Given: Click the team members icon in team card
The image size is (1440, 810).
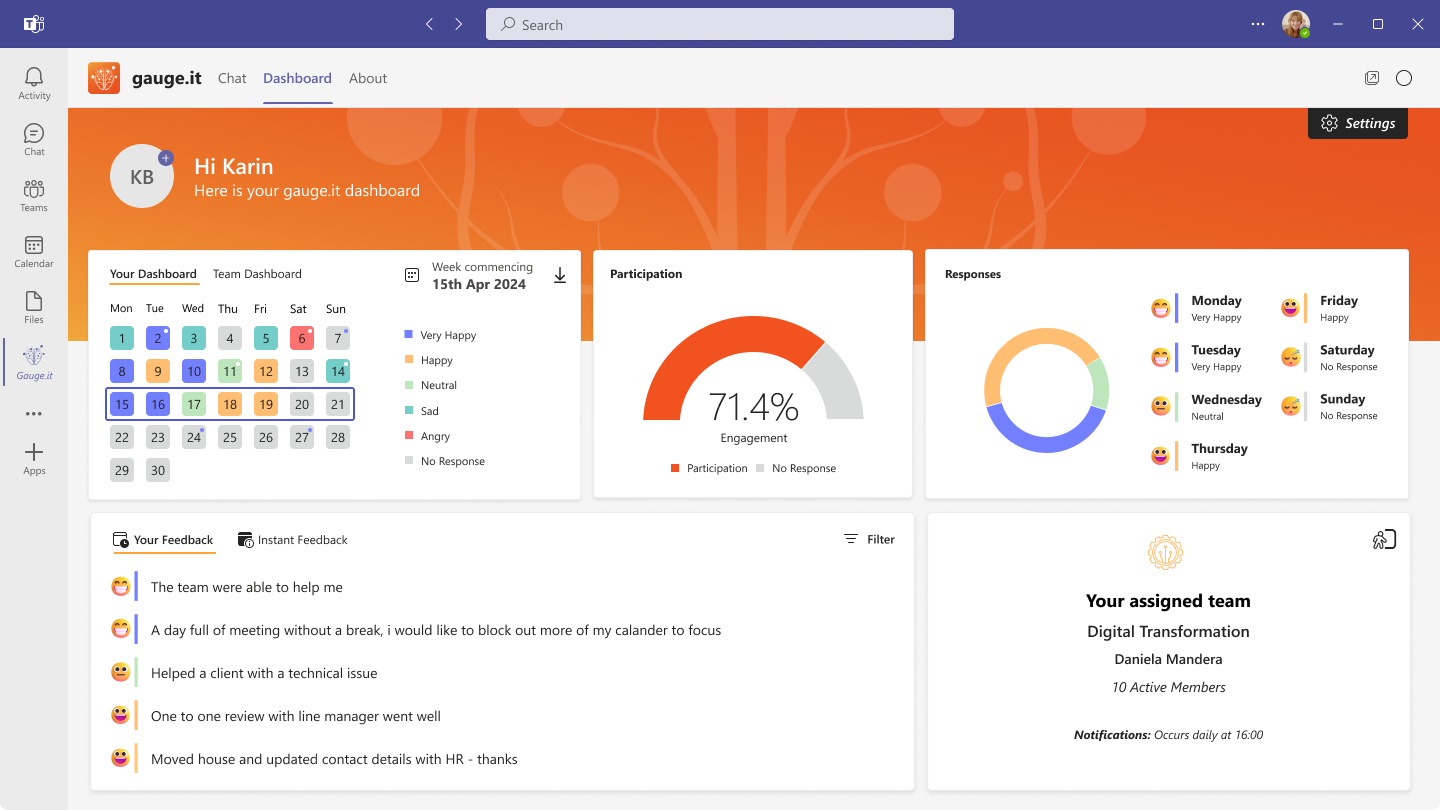Looking at the screenshot, I should 1384,540.
